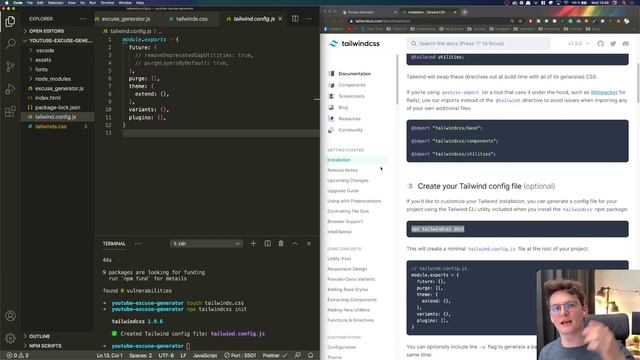Click the feedback icon in status bar
Image resolution: width=640 pixels, height=360 pixels.
(298, 356)
